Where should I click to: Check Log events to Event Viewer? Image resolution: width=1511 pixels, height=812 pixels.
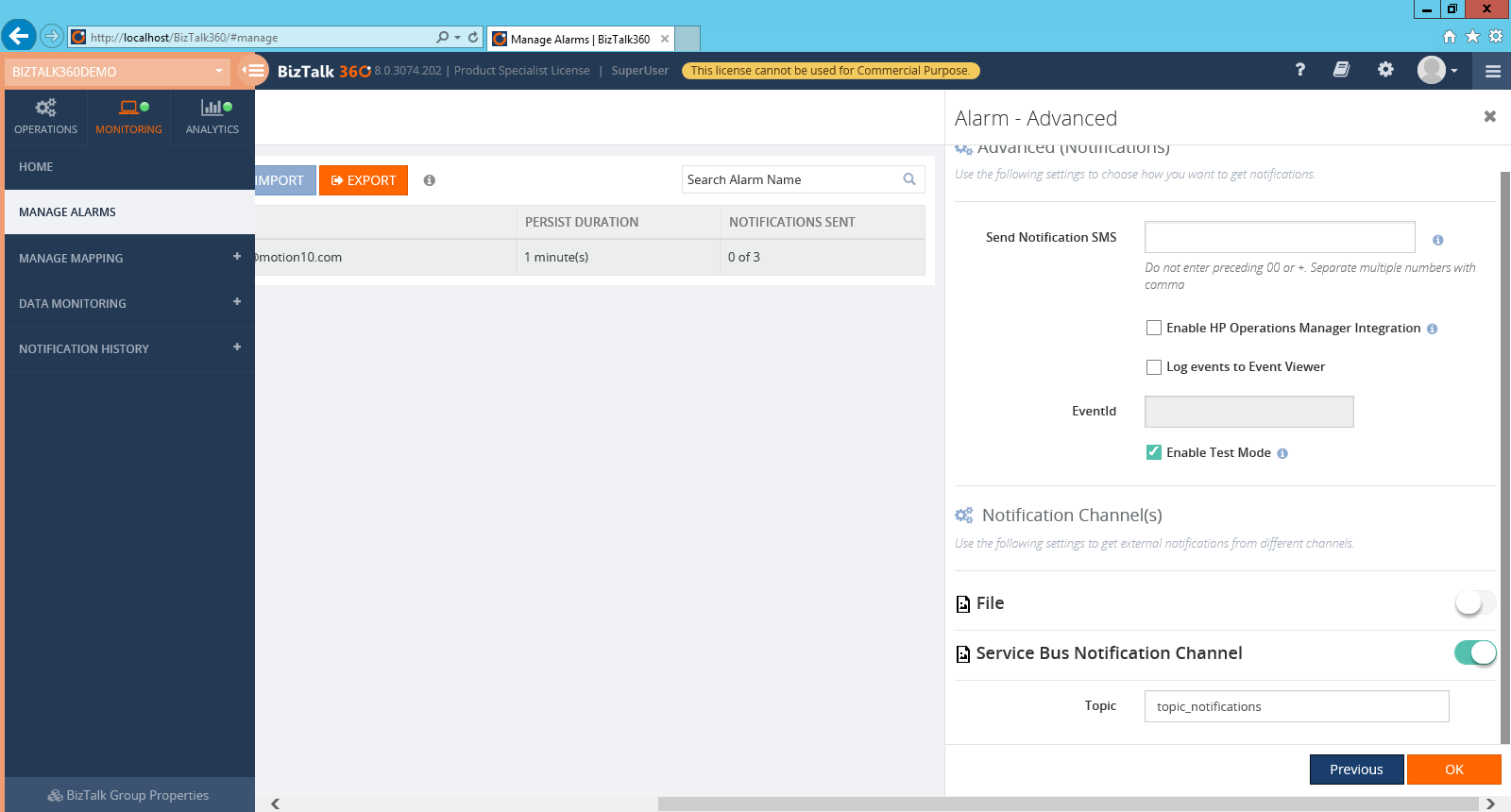1154,367
